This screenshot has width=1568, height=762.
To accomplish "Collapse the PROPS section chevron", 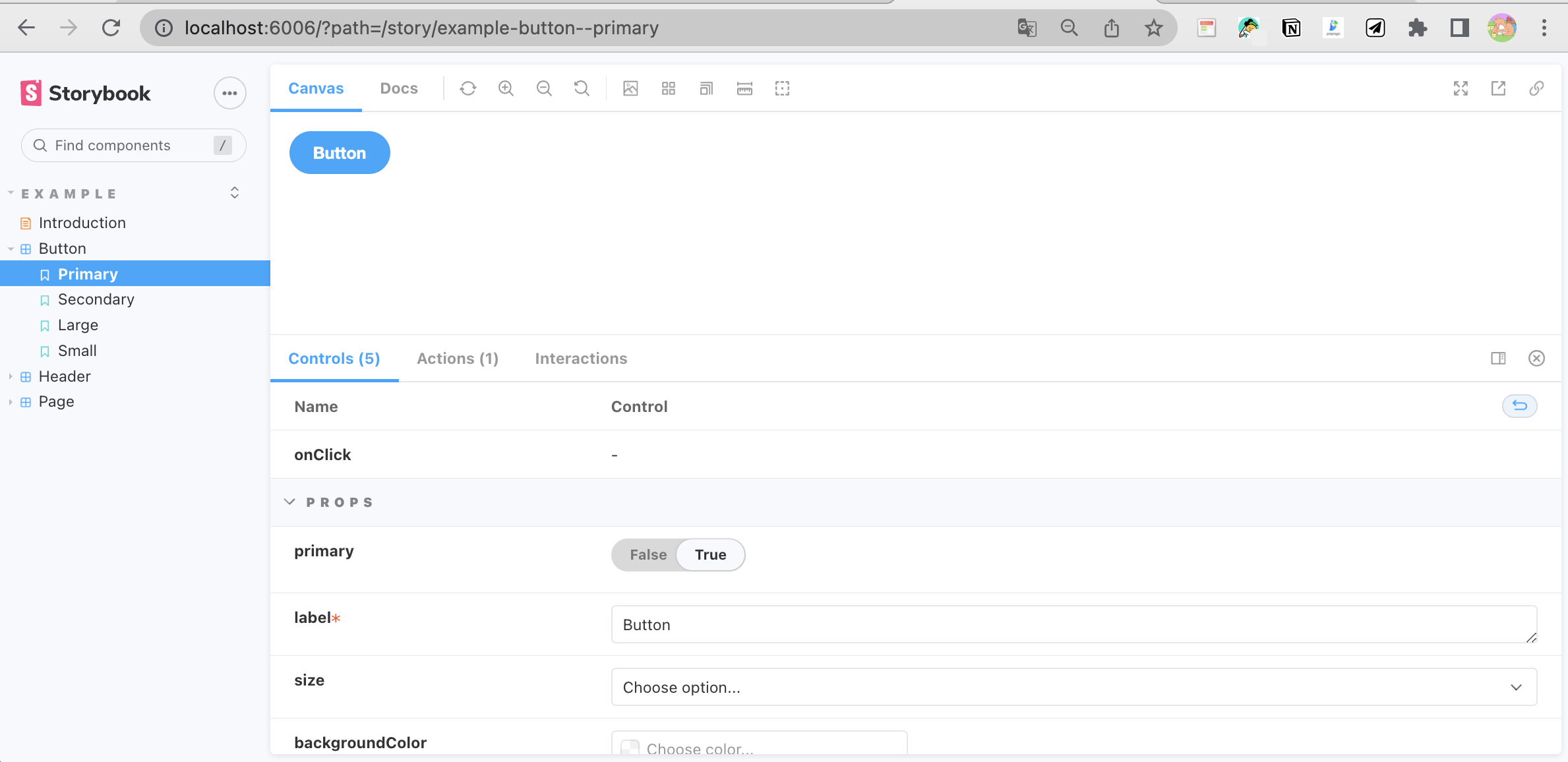I will (289, 502).
